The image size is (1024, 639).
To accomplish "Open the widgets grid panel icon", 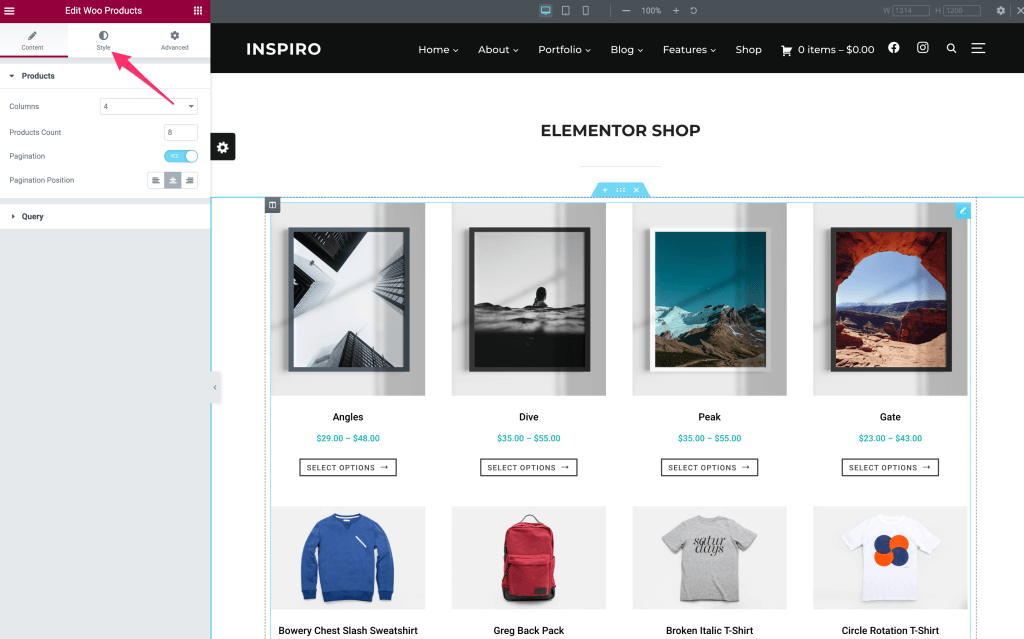I will pos(198,10).
